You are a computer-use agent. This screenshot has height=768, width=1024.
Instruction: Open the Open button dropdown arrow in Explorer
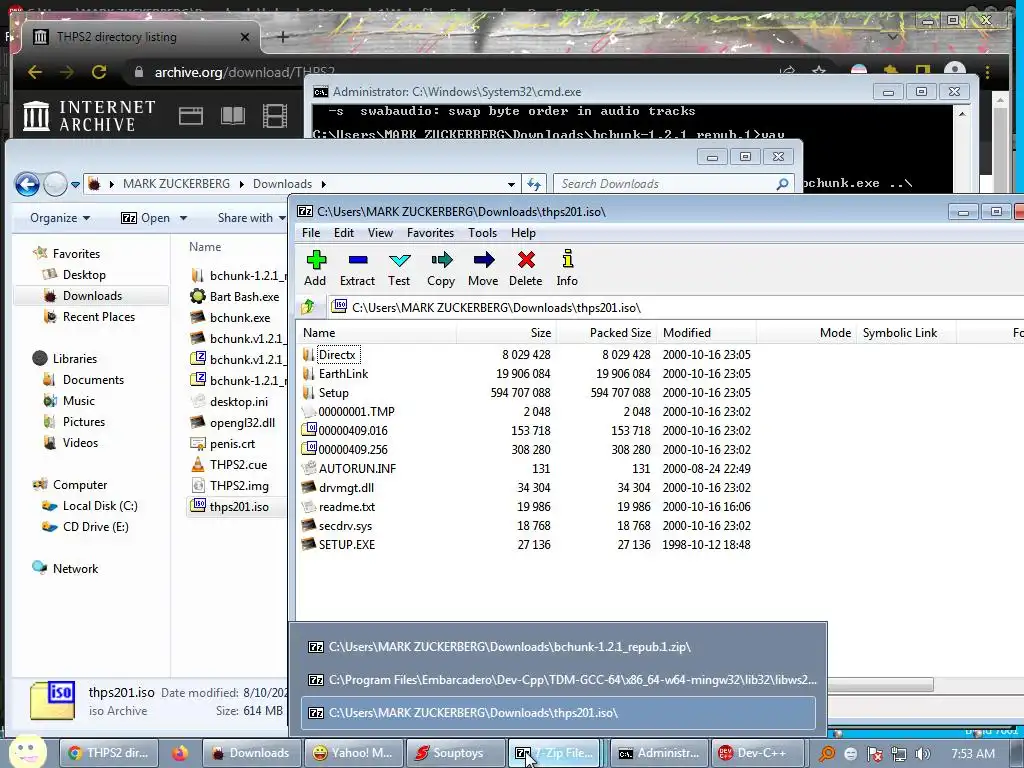[x=184, y=218]
